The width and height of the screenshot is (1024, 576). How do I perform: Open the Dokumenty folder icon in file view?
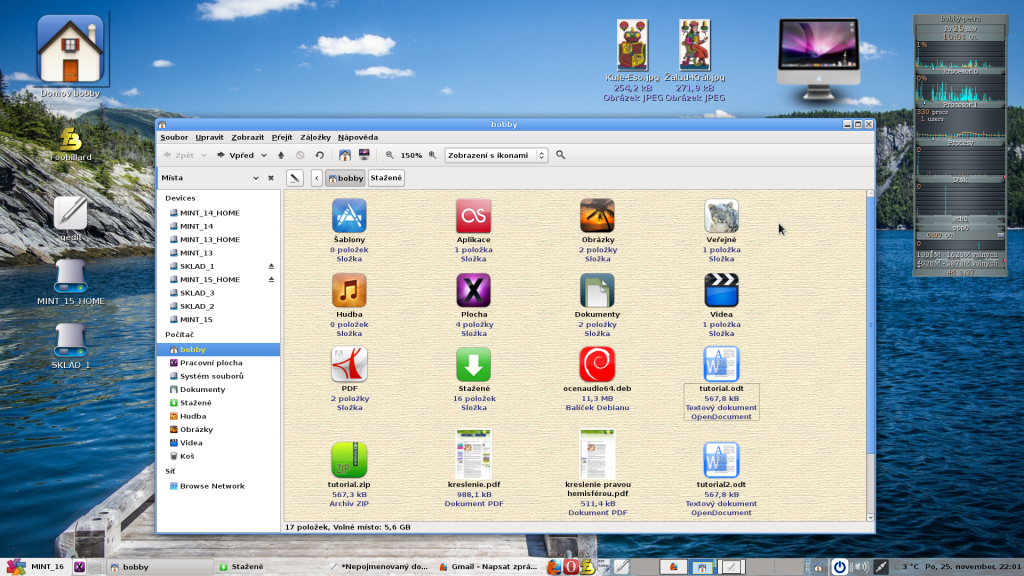pyautogui.click(x=597, y=291)
